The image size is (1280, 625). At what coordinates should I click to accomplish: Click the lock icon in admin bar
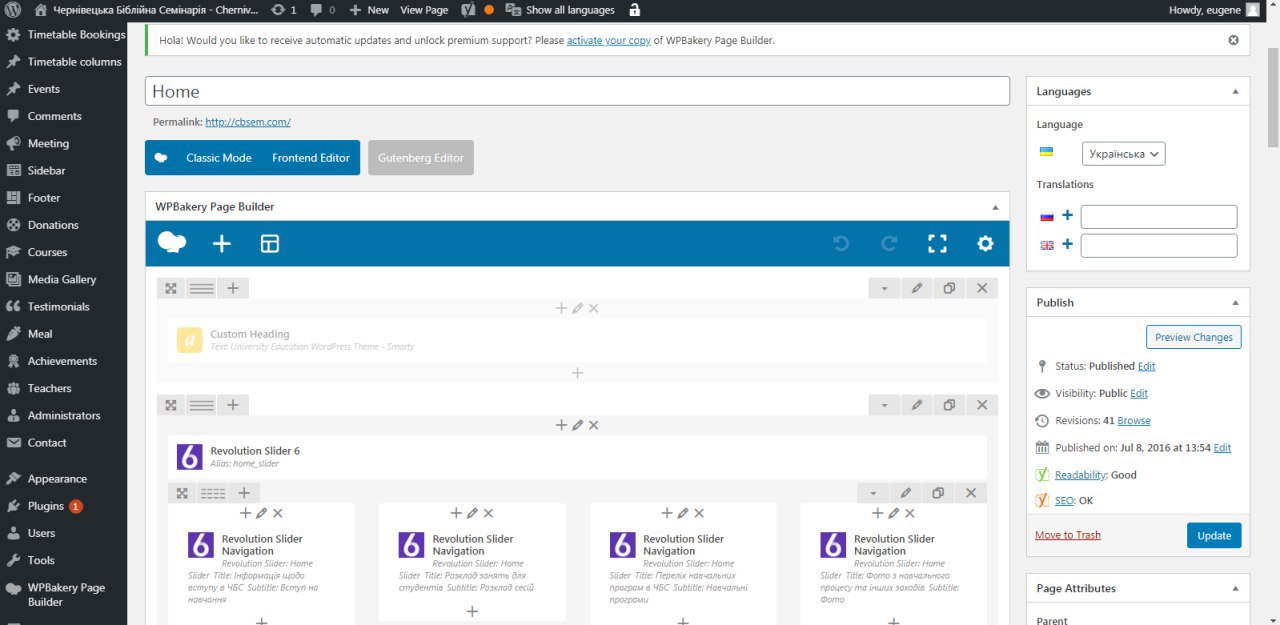[x=634, y=10]
